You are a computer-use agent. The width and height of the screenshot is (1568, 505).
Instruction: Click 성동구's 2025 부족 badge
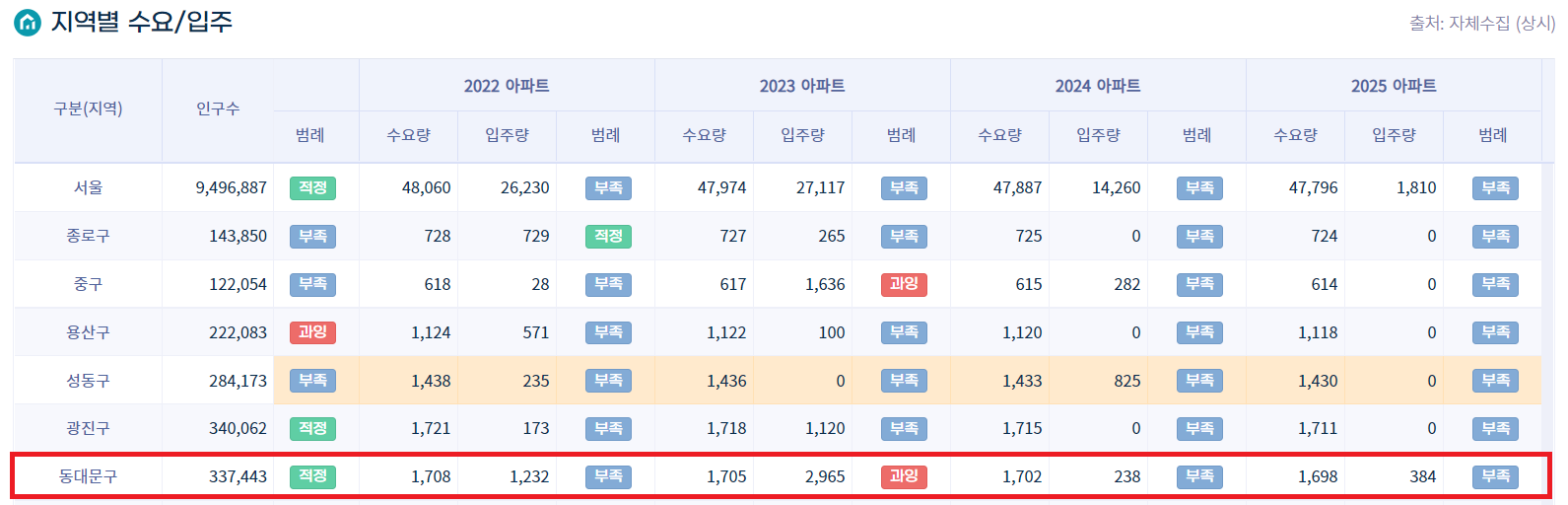1495,381
